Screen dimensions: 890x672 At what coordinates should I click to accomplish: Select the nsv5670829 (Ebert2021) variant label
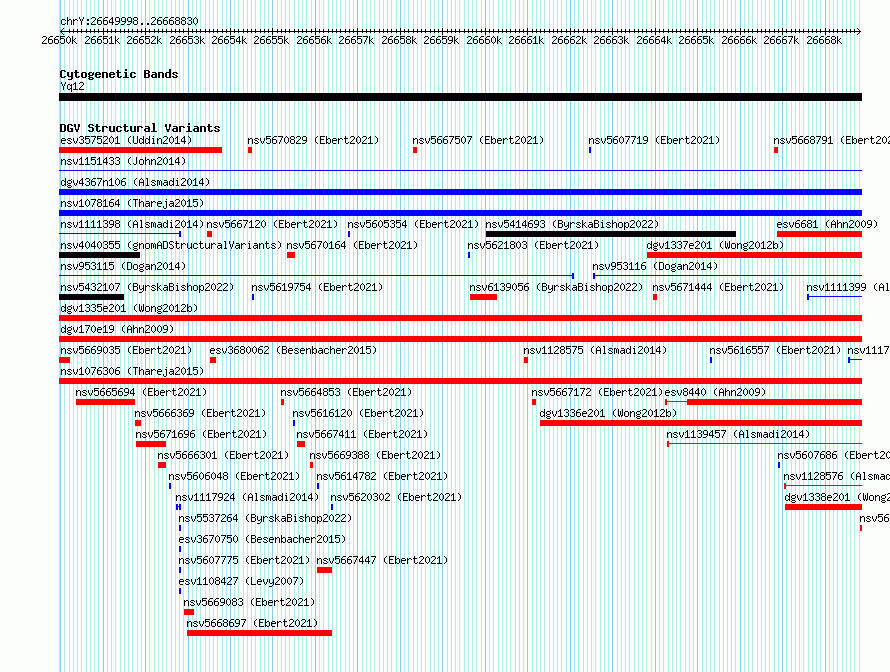click(x=313, y=140)
